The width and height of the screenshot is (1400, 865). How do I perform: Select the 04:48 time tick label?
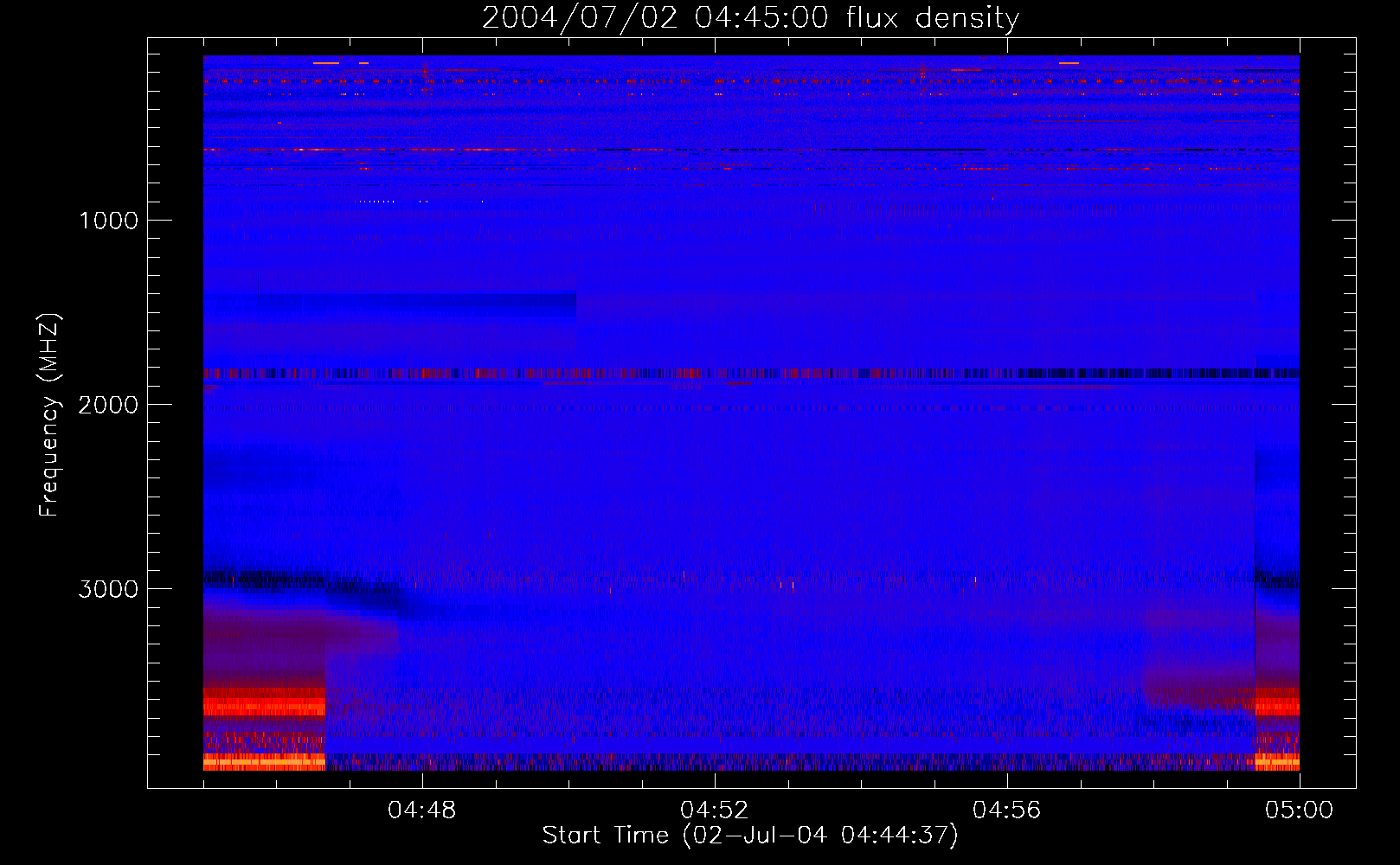(x=422, y=811)
